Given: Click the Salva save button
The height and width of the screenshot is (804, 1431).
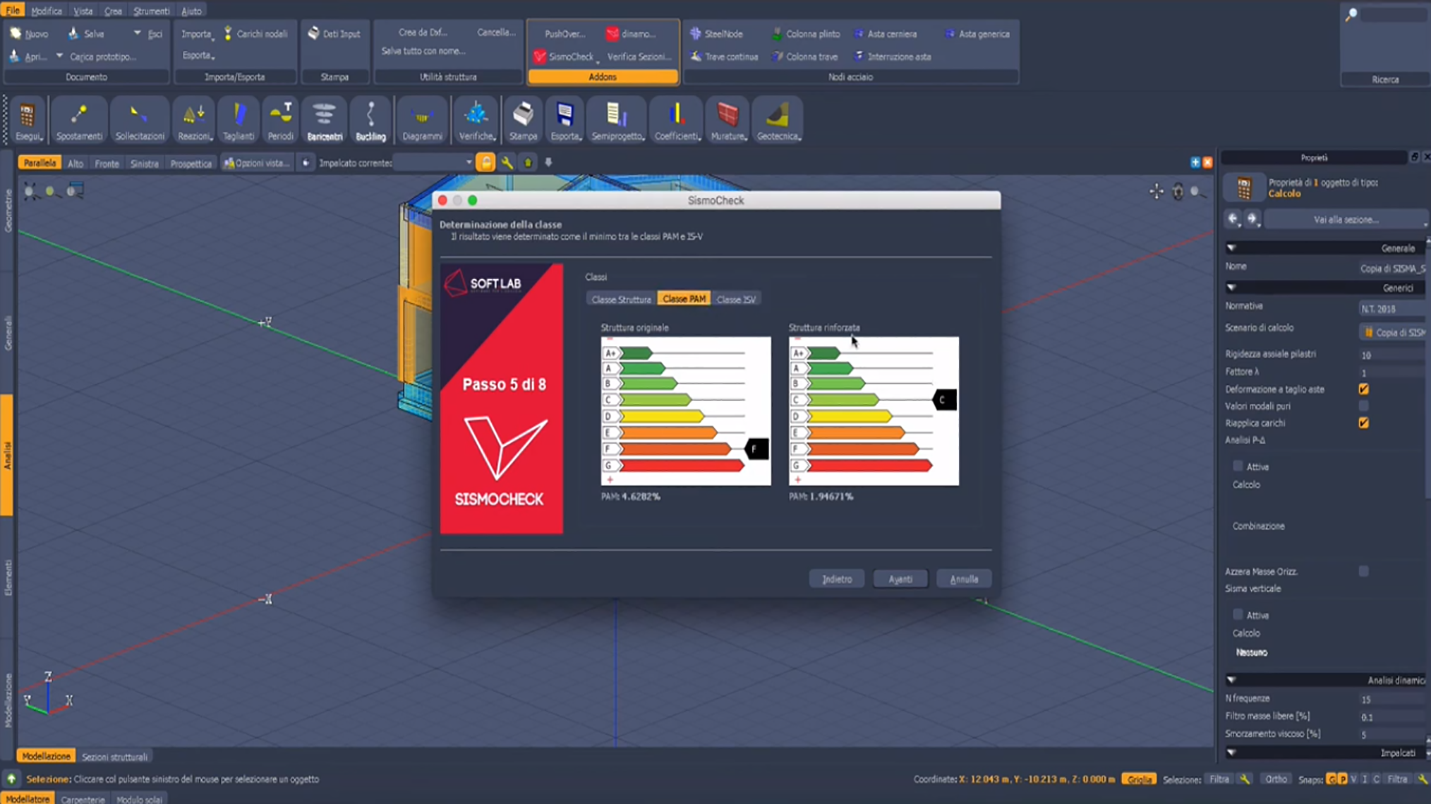Looking at the screenshot, I should click(x=86, y=34).
